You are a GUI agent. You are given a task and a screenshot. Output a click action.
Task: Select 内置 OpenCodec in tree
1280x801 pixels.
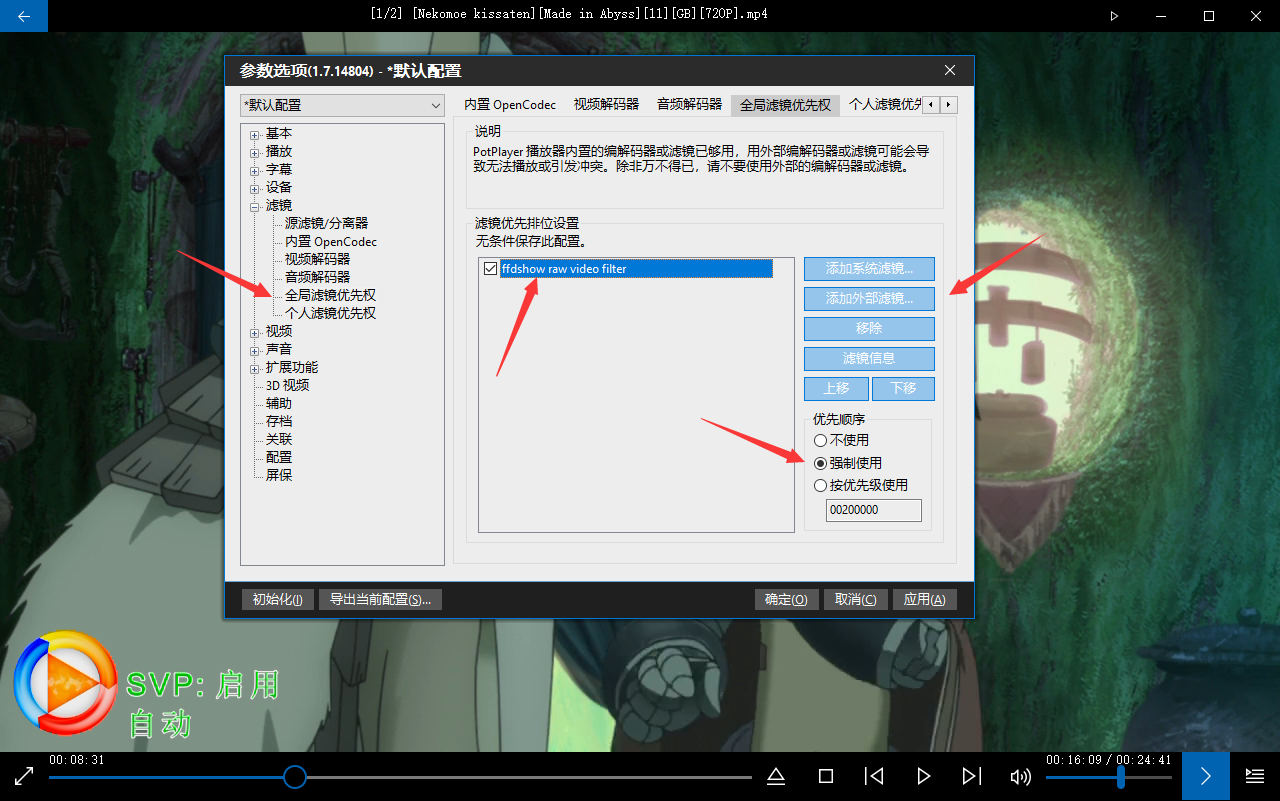pos(330,241)
